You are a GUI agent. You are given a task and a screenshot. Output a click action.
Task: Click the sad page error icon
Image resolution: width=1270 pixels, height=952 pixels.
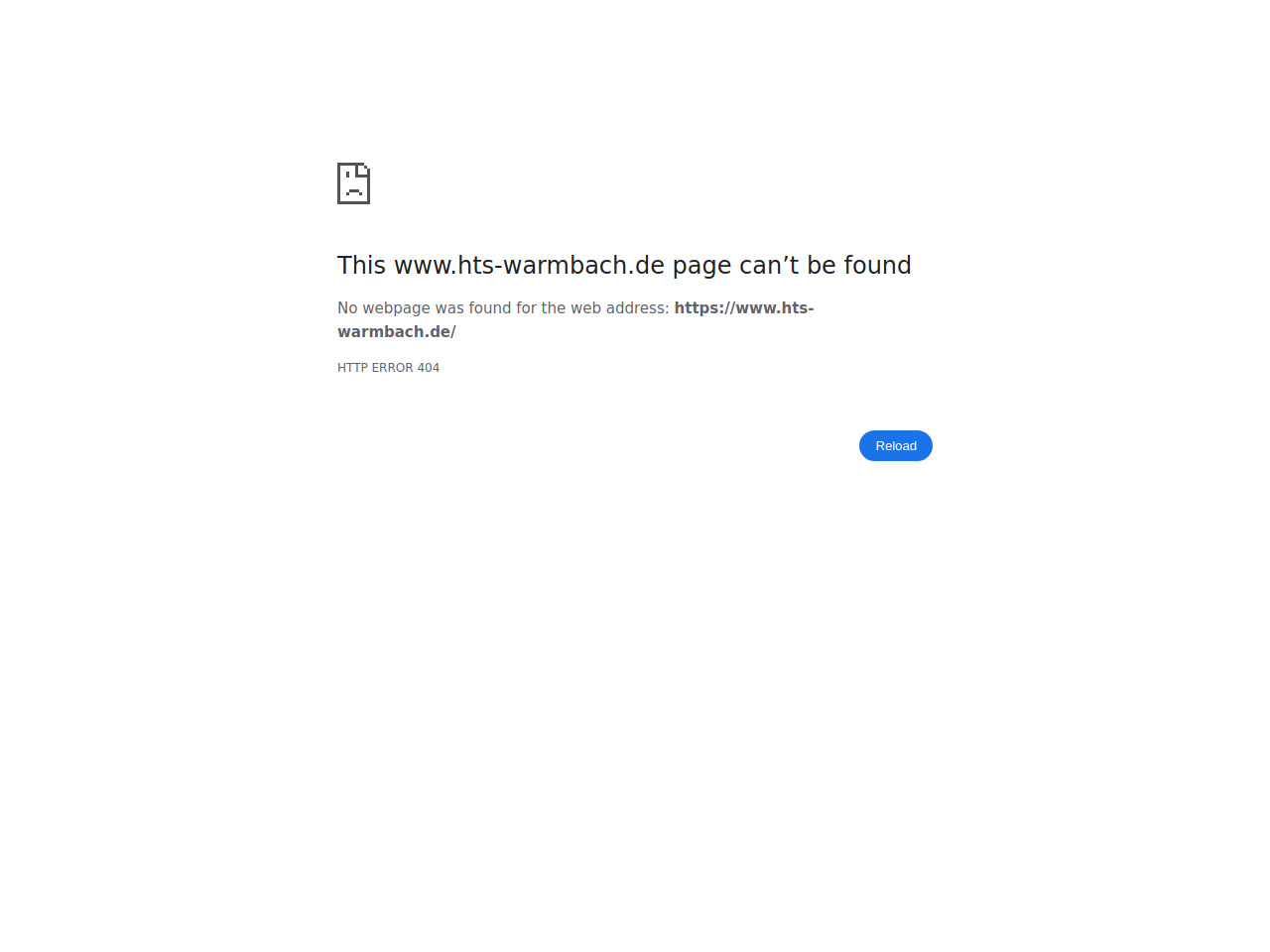coord(353,183)
